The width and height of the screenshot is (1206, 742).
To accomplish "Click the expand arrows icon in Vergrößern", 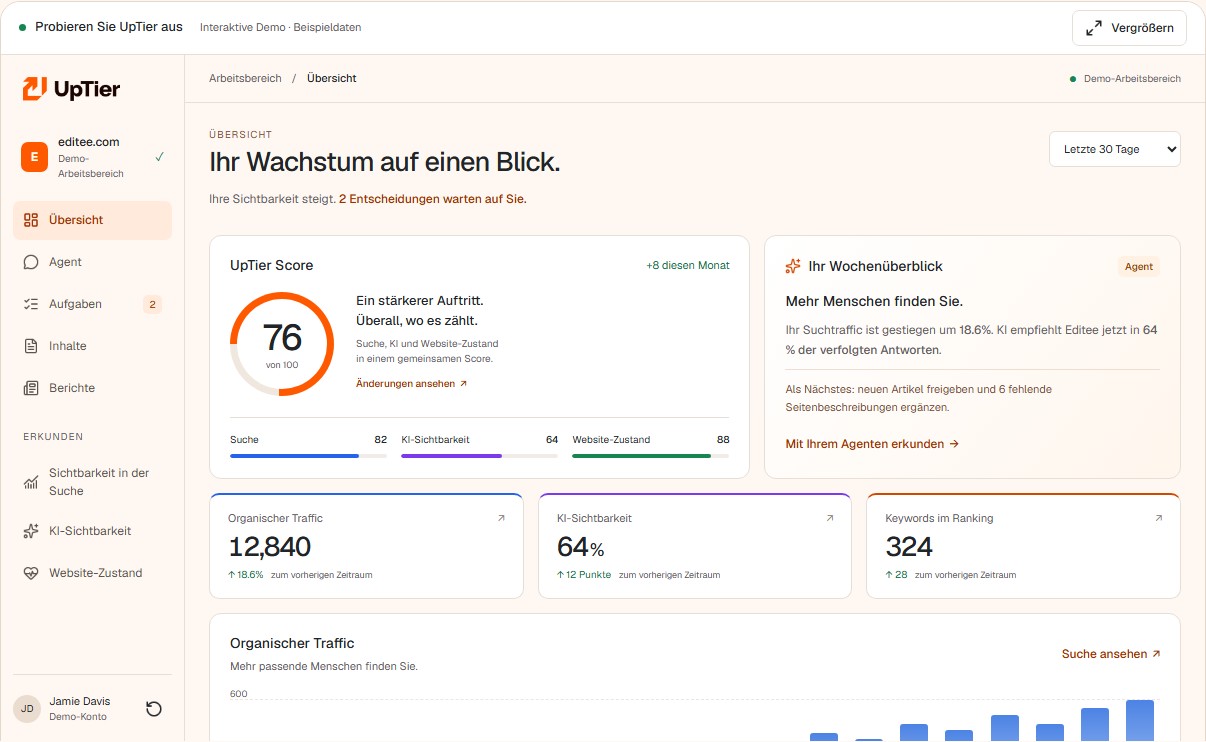I will [x=1094, y=28].
